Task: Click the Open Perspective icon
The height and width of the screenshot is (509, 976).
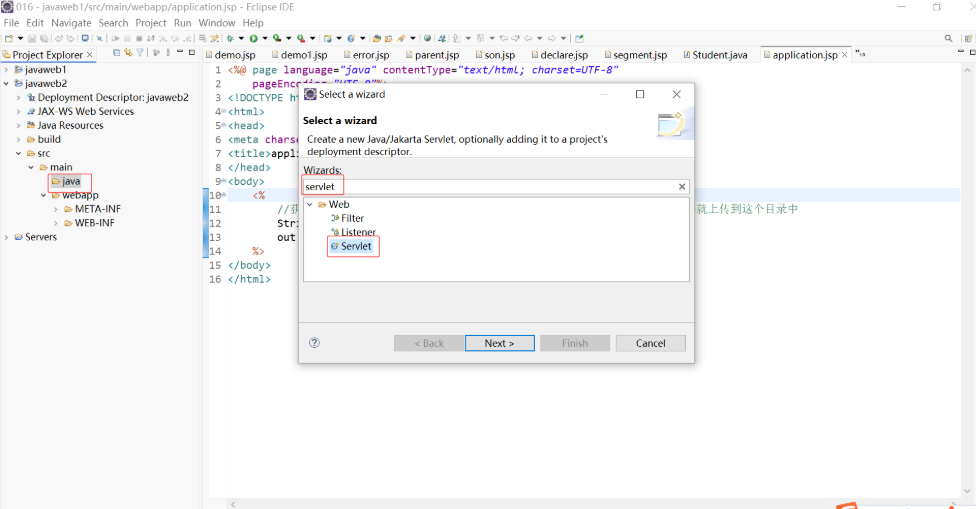Action: 969,39
